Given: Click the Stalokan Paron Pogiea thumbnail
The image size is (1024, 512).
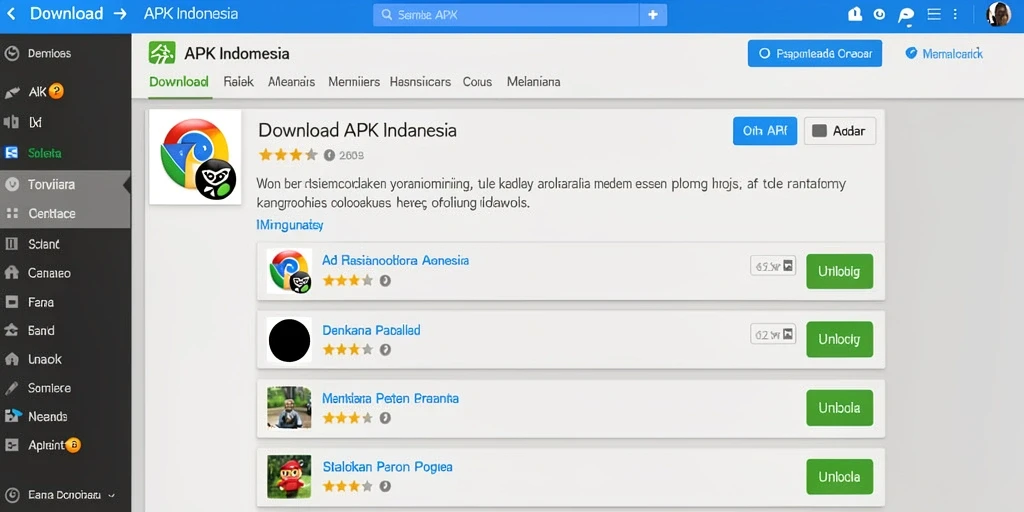Looking at the screenshot, I should click(x=289, y=477).
